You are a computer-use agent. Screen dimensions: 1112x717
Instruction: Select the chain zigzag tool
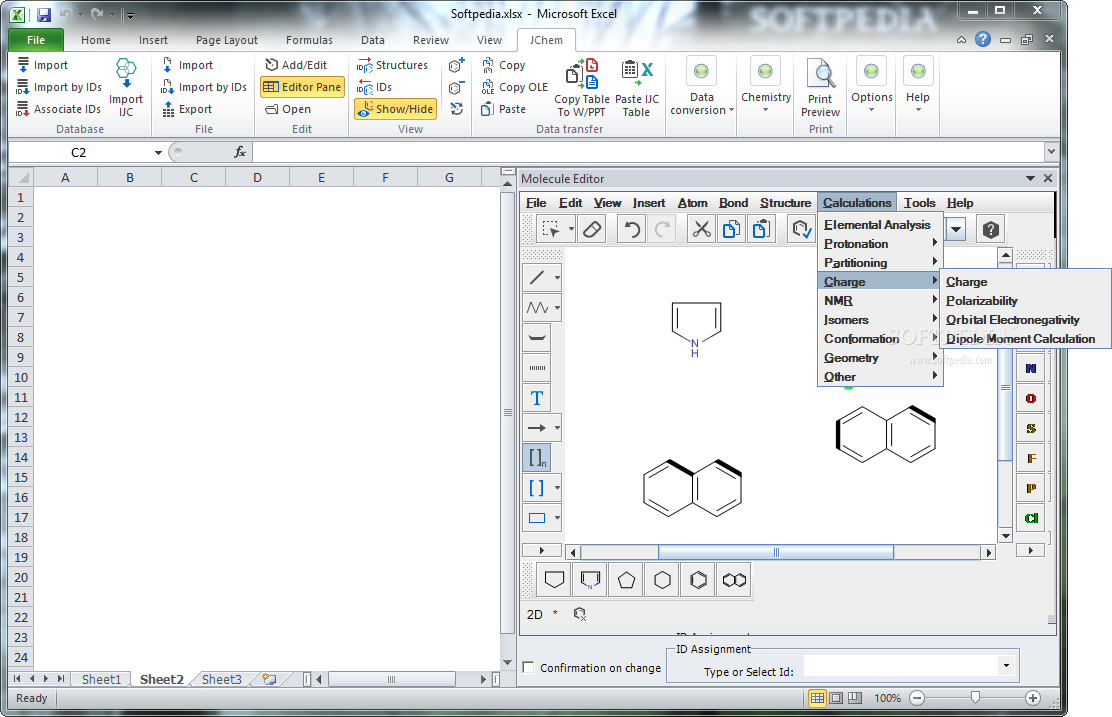(x=537, y=307)
